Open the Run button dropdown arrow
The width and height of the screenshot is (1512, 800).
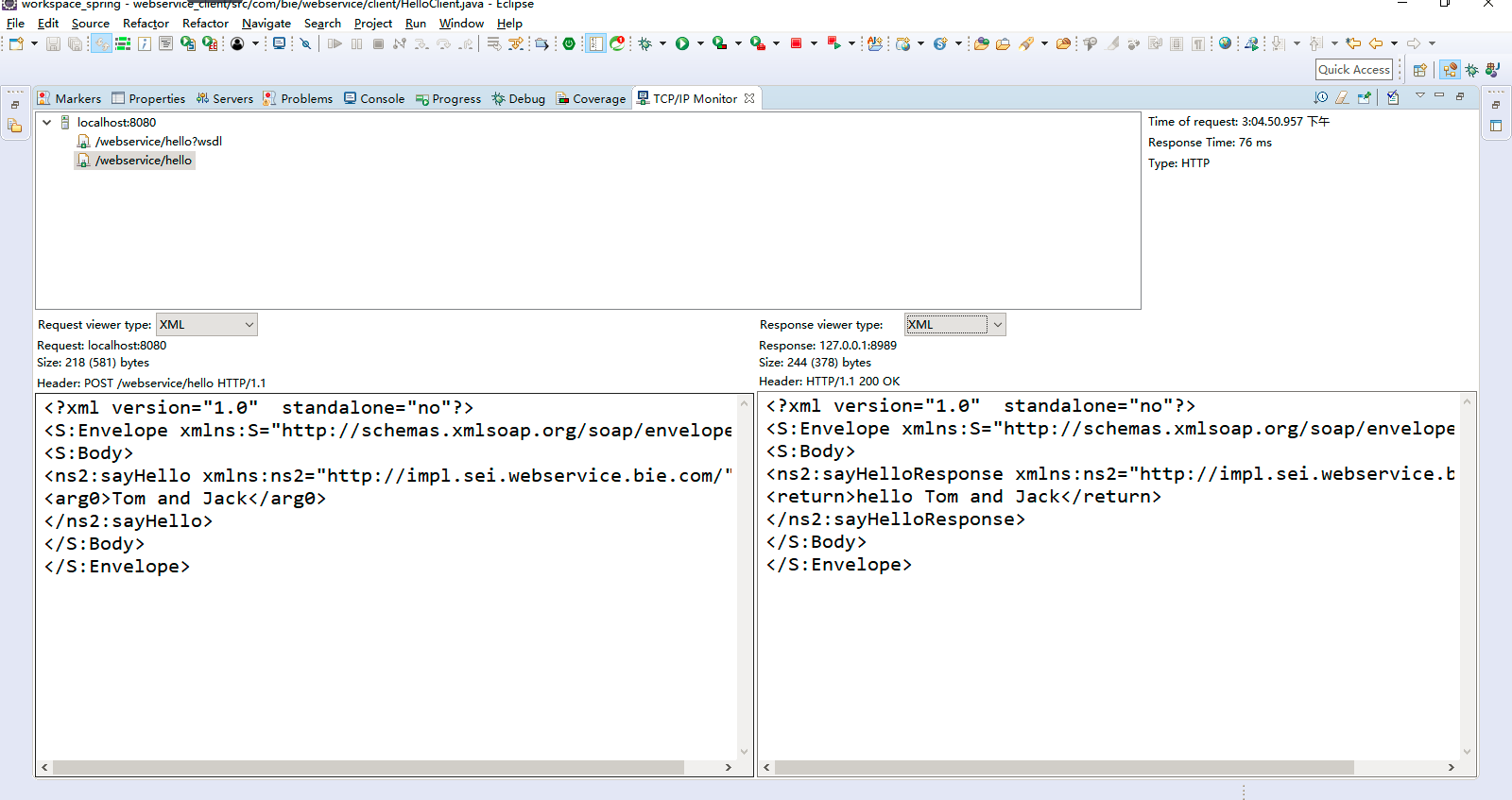[700, 43]
